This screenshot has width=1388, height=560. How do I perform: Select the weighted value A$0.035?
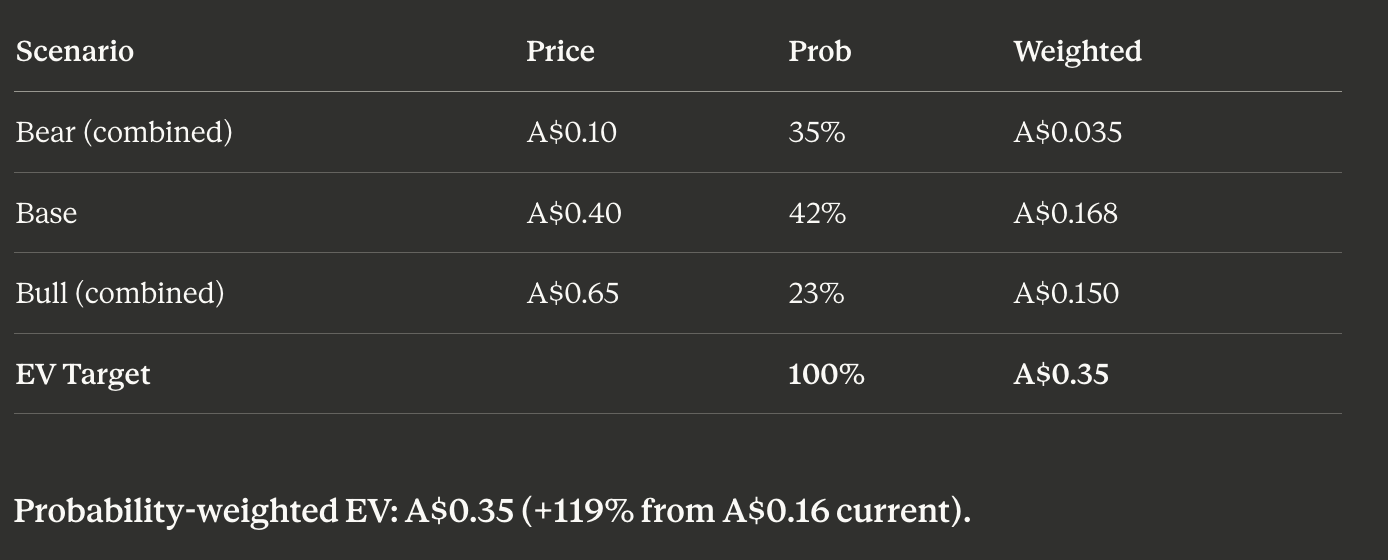(1067, 132)
